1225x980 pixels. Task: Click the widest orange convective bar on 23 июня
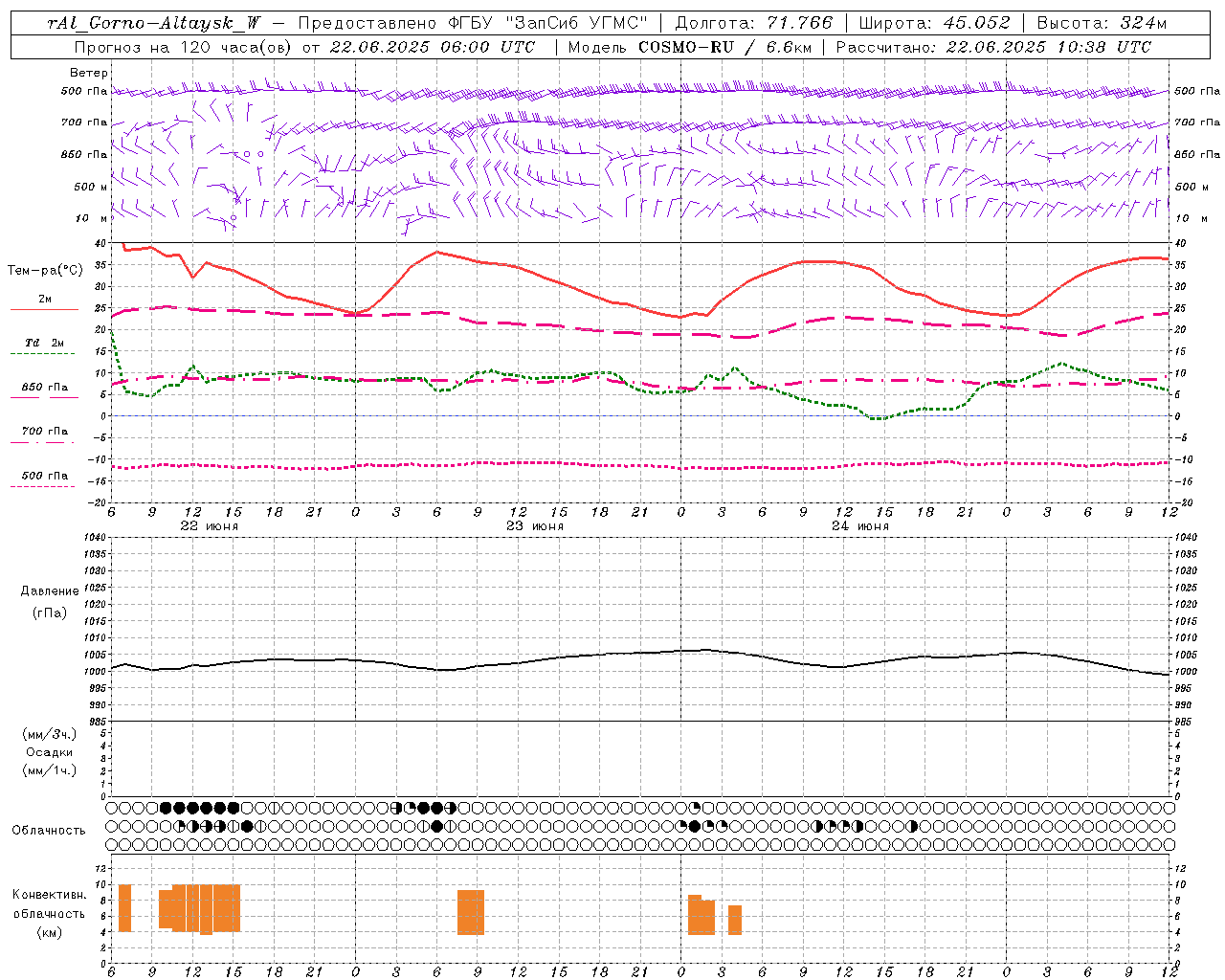point(471,912)
